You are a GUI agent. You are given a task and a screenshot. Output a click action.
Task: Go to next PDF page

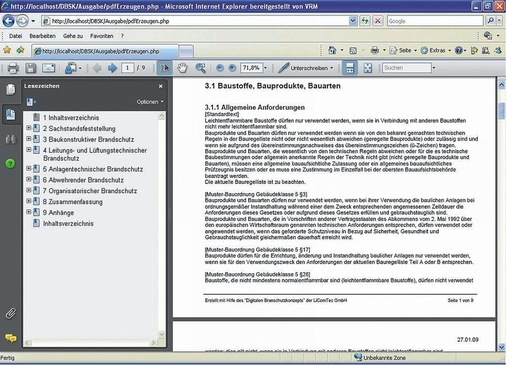112,68
